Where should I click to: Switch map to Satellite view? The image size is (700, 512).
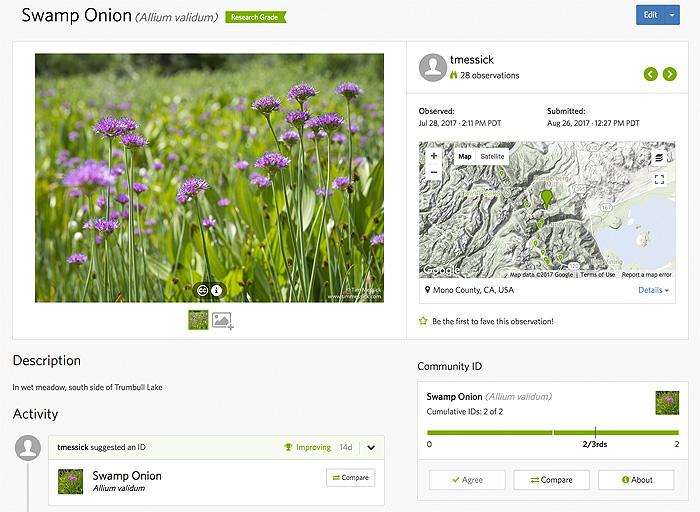492,157
